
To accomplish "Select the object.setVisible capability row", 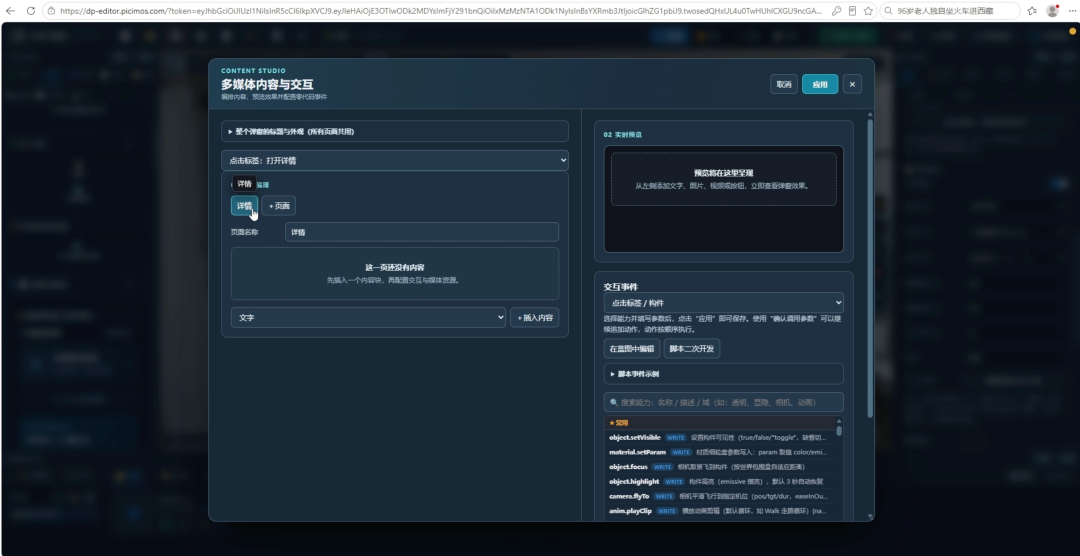I will pos(719,437).
